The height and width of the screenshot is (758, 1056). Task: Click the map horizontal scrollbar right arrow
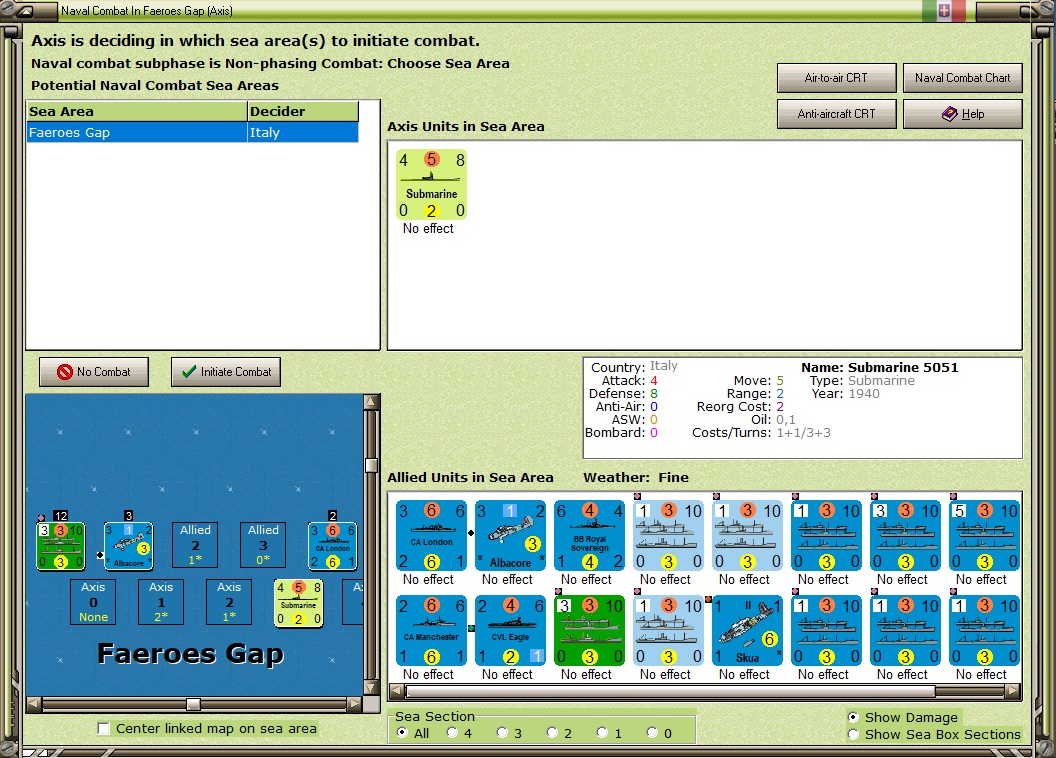pos(355,704)
